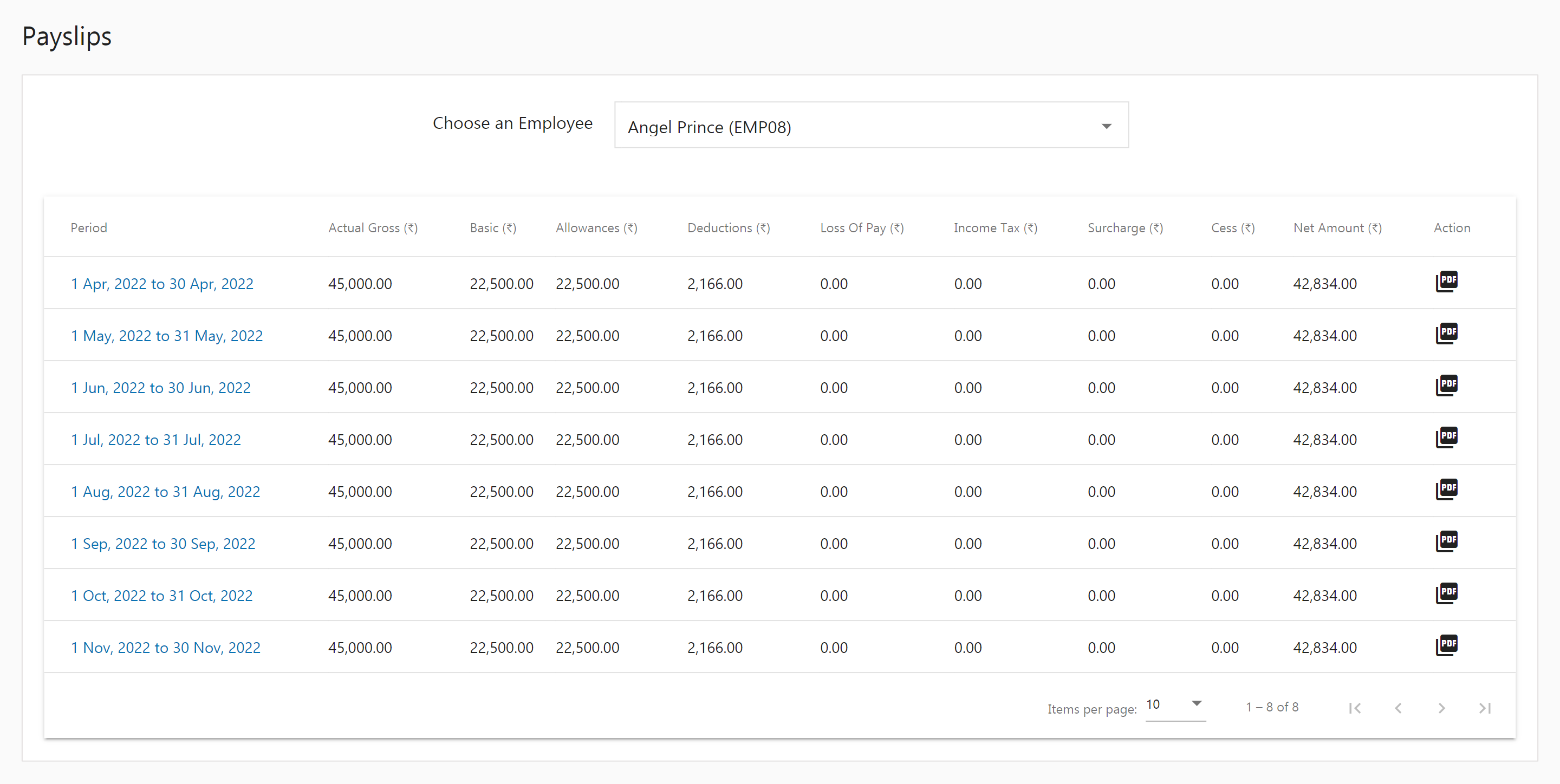Image resolution: width=1560 pixels, height=784 pixels.
Task: Download PDF payslip for August 2022
Action: tap(1446, 490)
